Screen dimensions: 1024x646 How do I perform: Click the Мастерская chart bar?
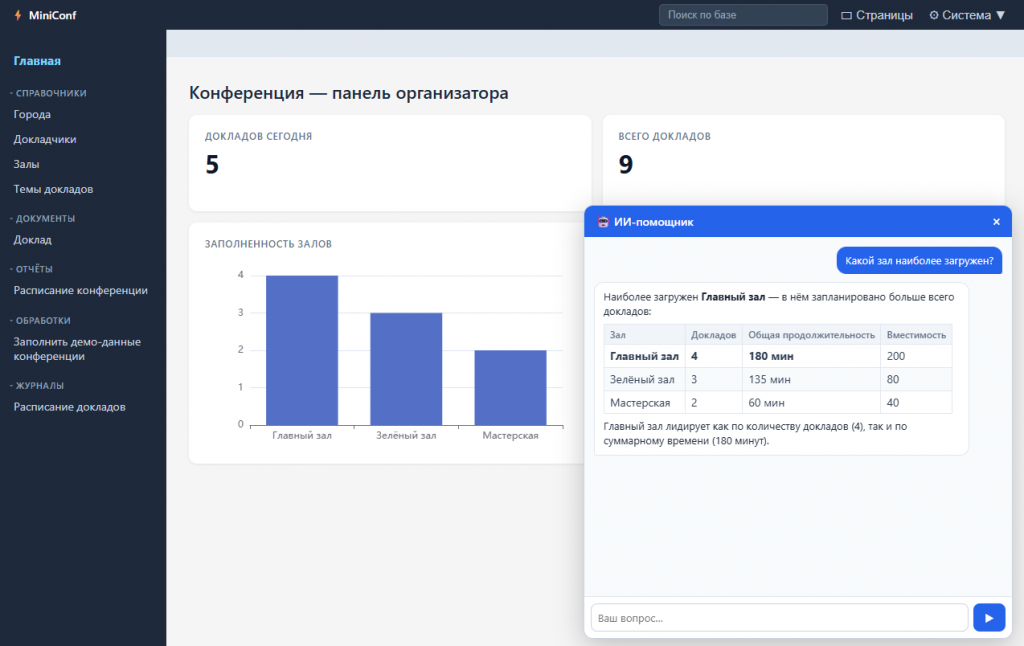coord(510,388)
